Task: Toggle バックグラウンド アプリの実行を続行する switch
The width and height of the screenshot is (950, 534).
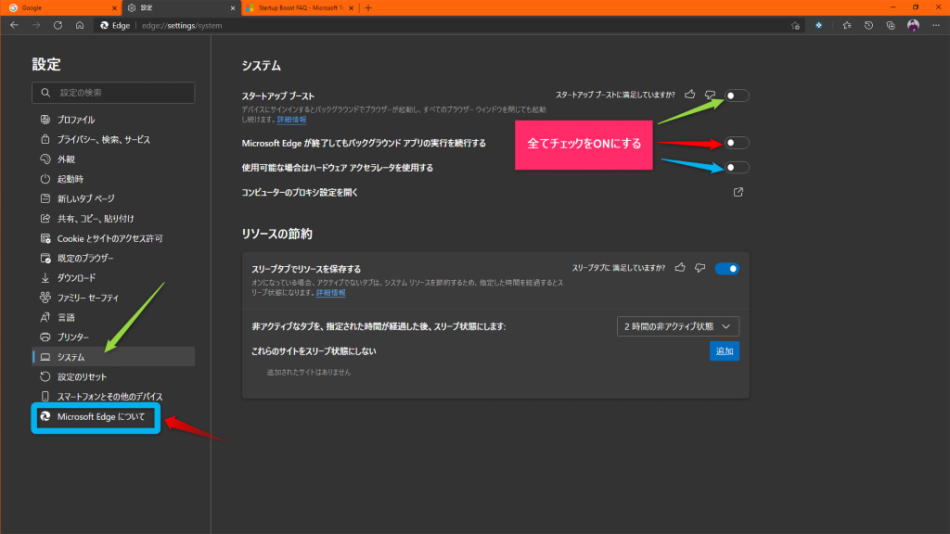Action: [x=737, y=142]
